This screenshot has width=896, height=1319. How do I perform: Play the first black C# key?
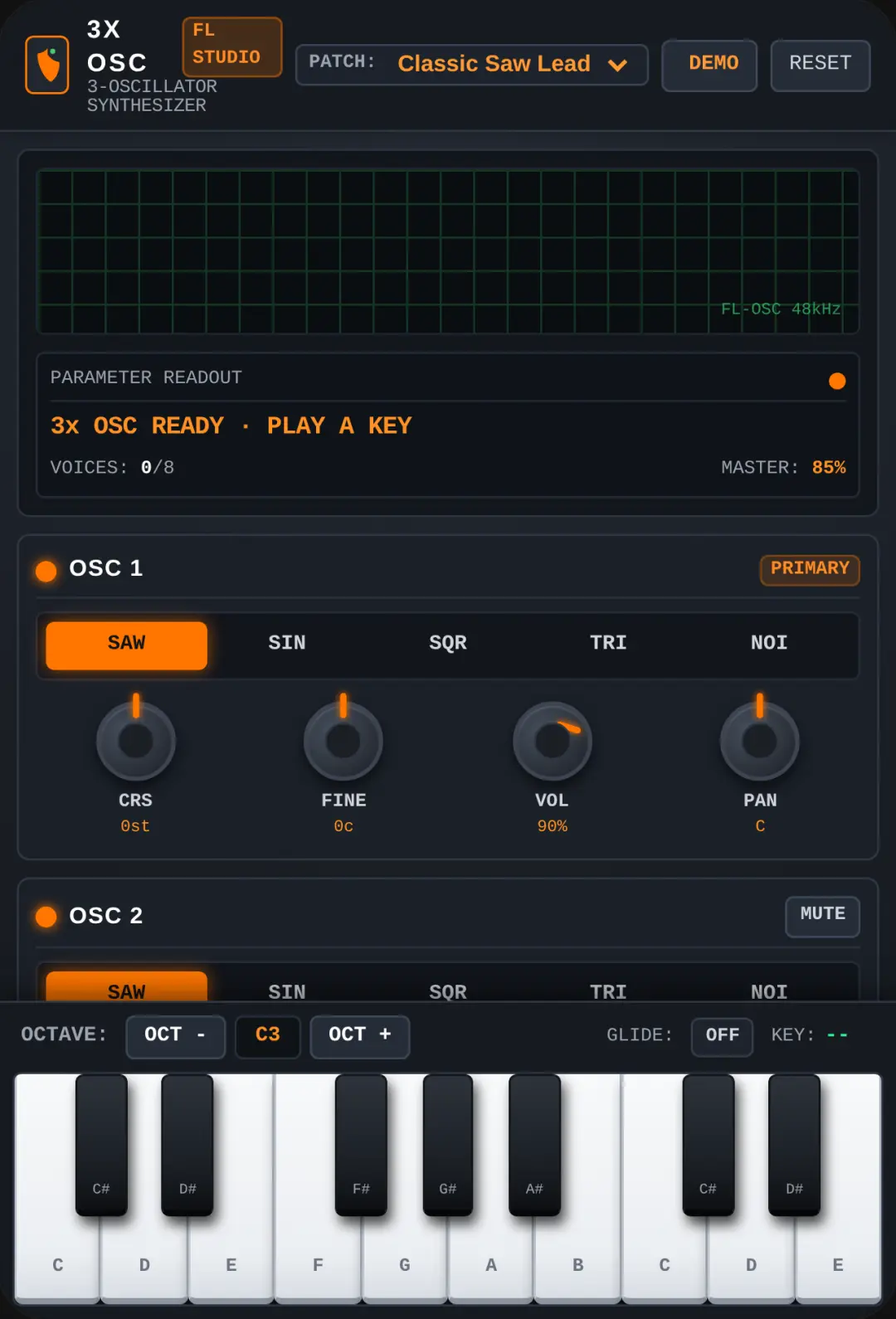[x=101, y=1145]
